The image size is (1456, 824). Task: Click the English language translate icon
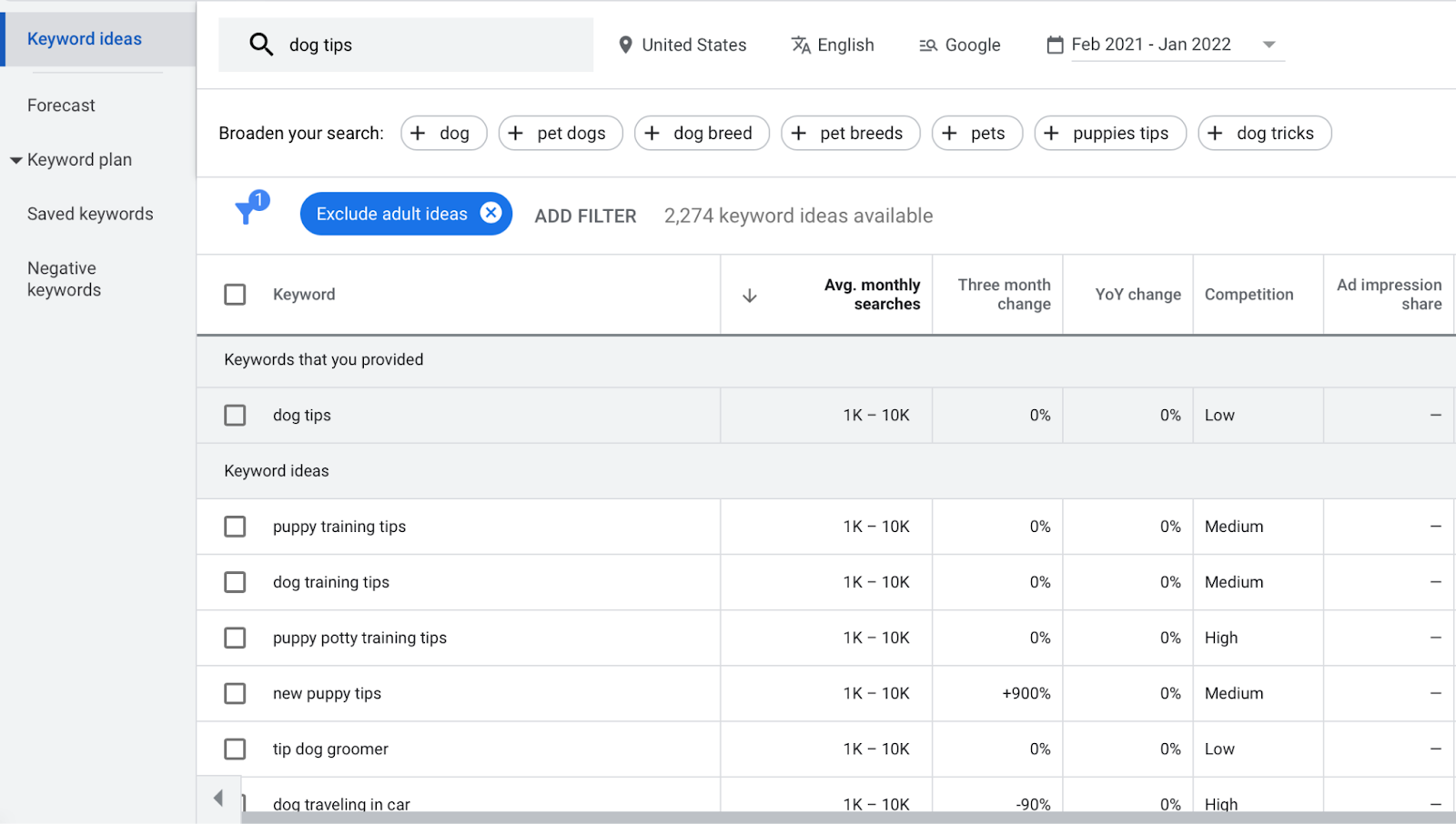click(801, 45)
